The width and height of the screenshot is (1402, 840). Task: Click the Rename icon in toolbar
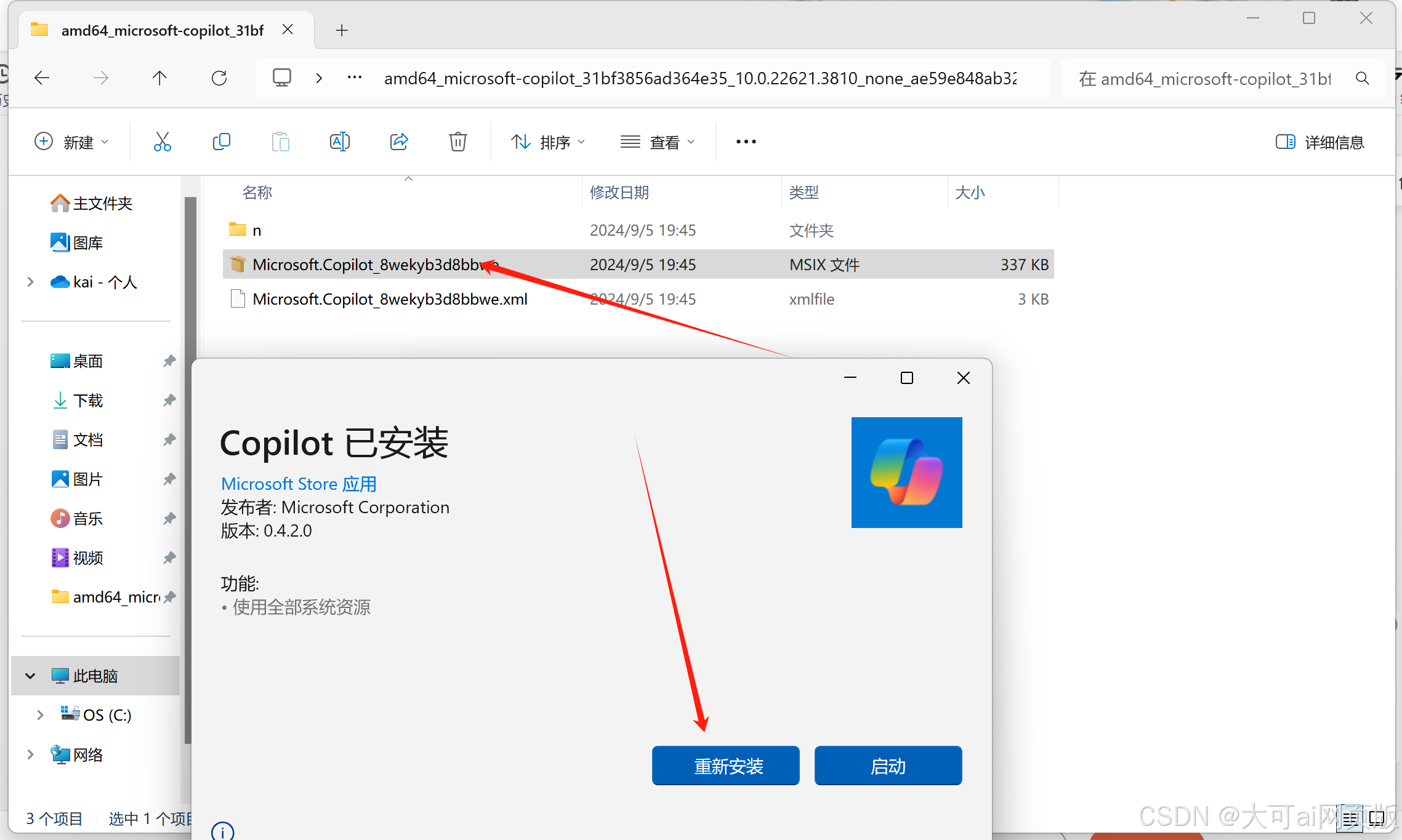340,142
